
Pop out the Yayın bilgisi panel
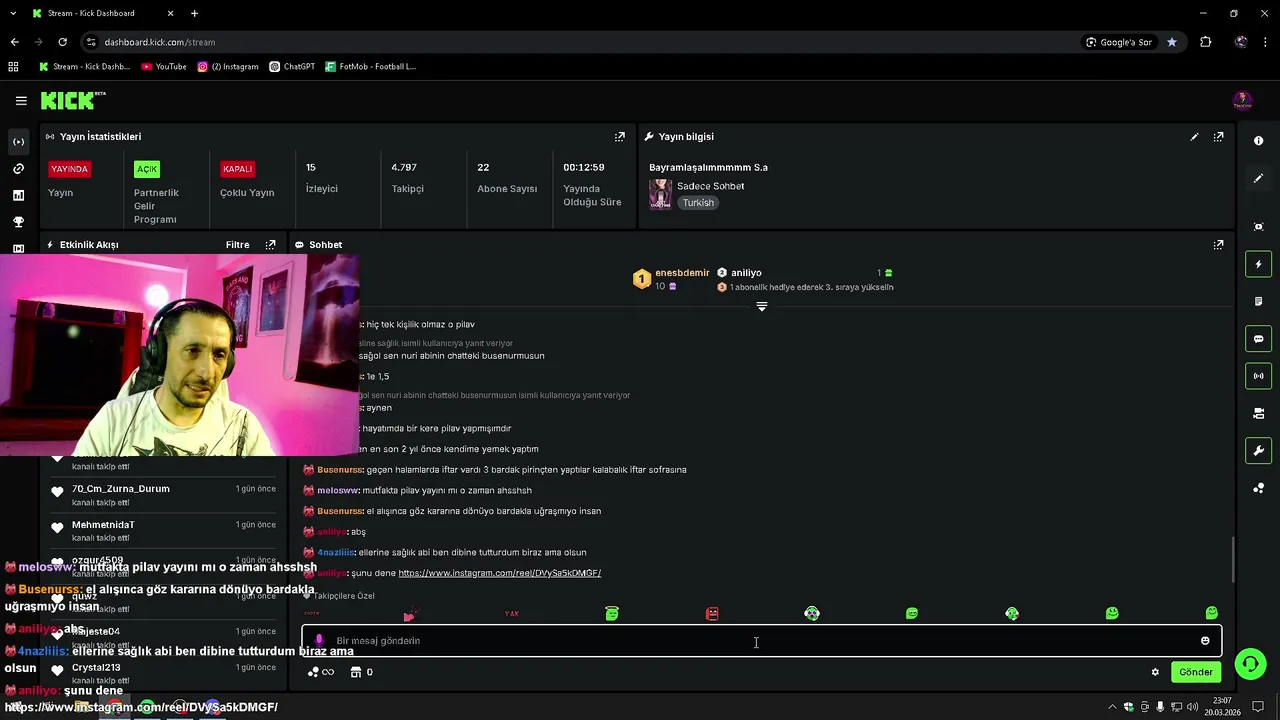(1218, 136)
